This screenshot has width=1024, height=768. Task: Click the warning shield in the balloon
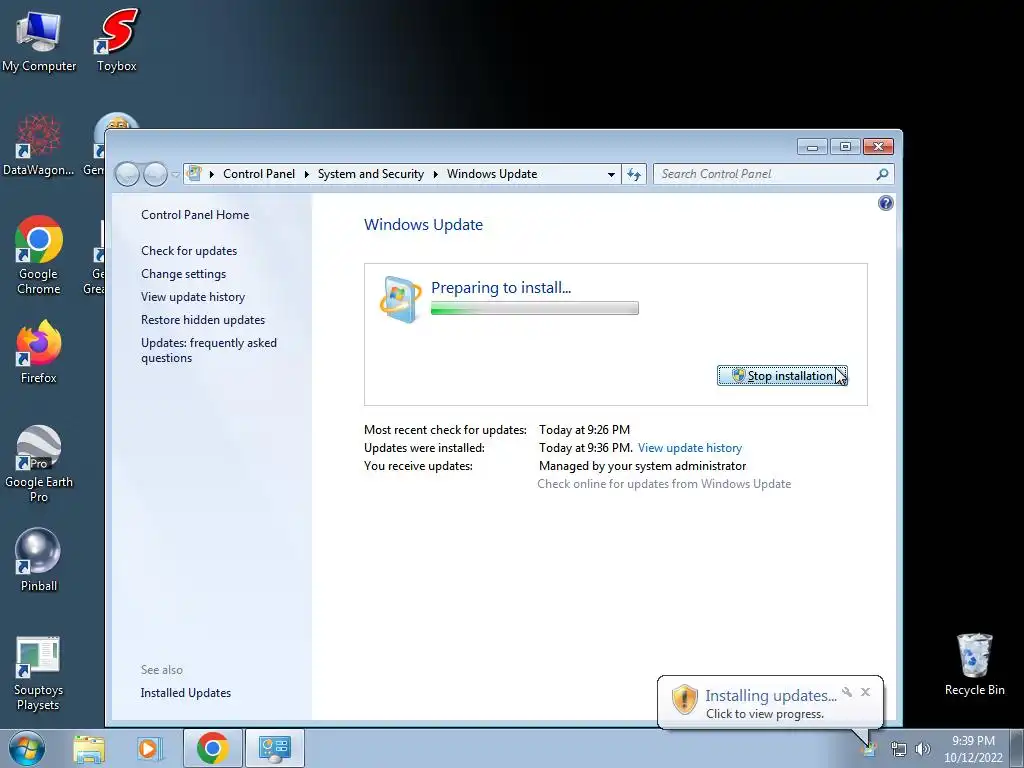[684, 699]
